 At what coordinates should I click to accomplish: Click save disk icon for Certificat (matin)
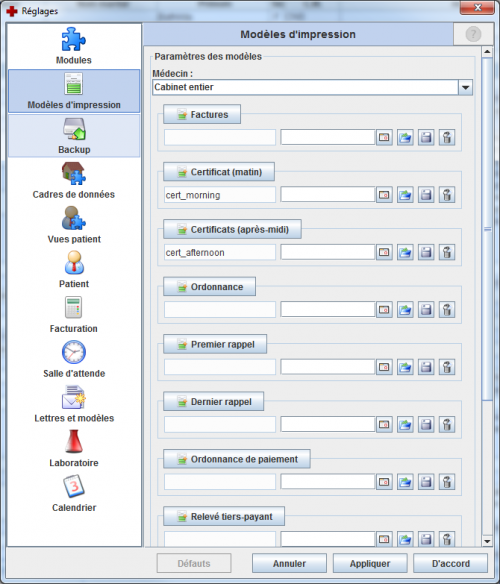(426, 195)
